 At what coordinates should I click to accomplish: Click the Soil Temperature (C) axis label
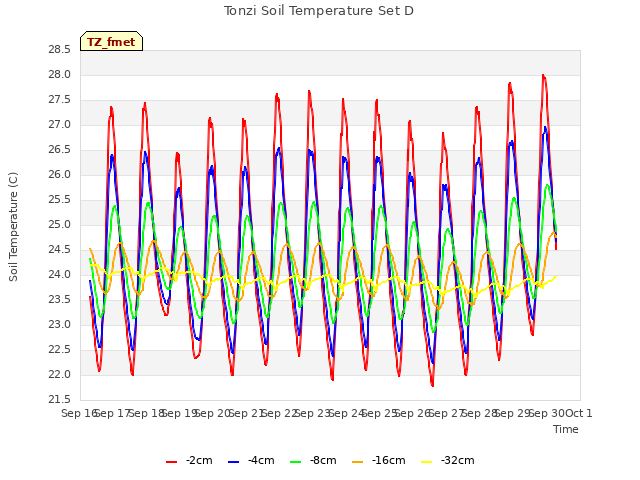click(13, 227)
